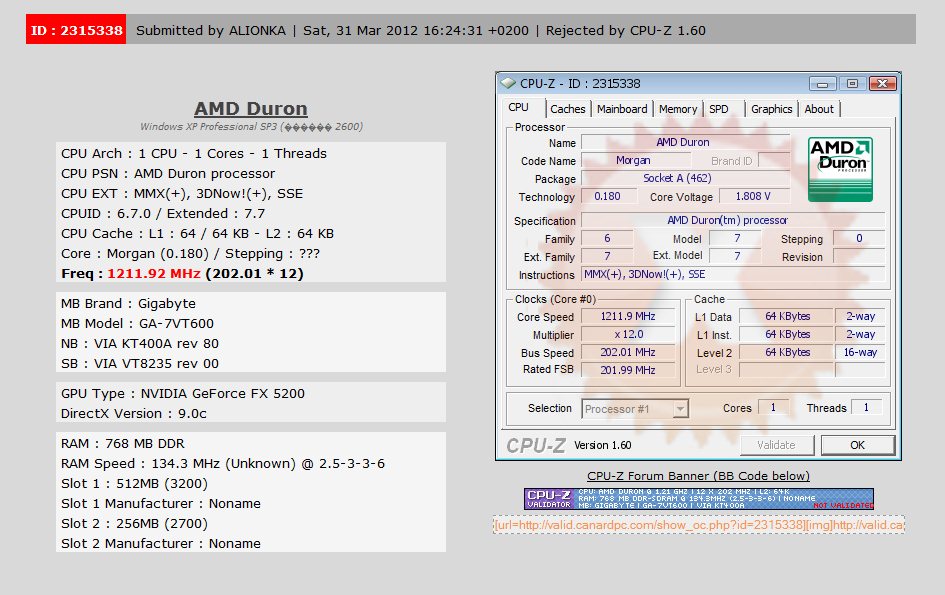Click the L1 Data 64 KBytes value
945x595 pixels.
786,316
